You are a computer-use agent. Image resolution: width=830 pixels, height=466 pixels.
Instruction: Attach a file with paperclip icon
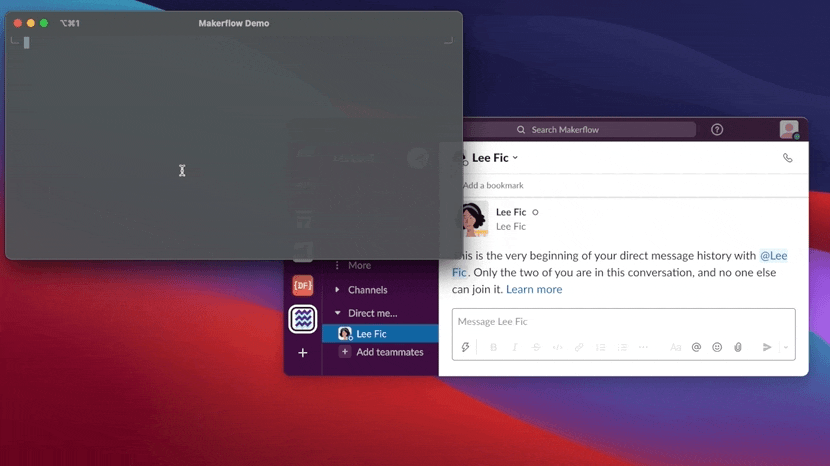738,347
